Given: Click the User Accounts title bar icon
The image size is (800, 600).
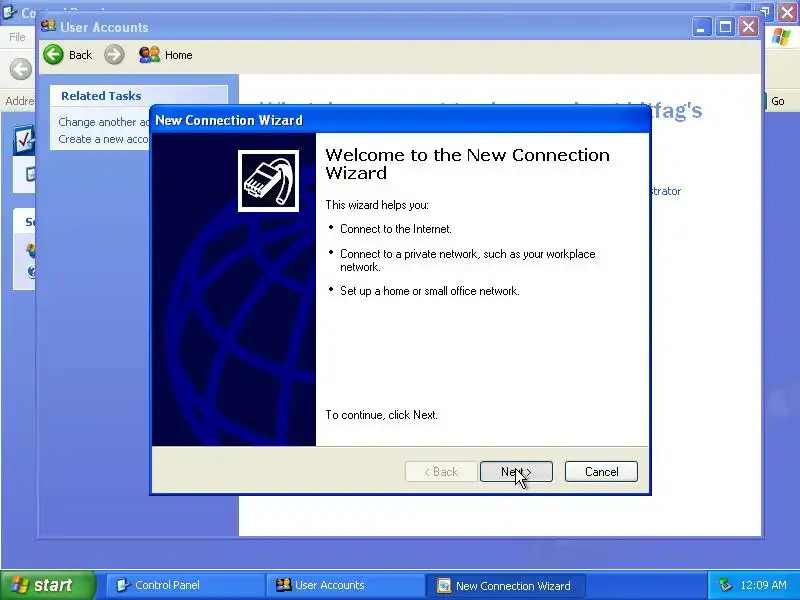Looking at the screenshot, I should (x=48, y=26).
